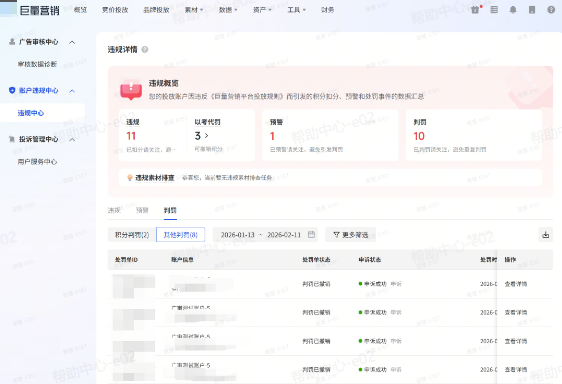The image size is (562, 384).
Task: Open 审核数据诊断 in the sidebar
Action: (37, 64)
